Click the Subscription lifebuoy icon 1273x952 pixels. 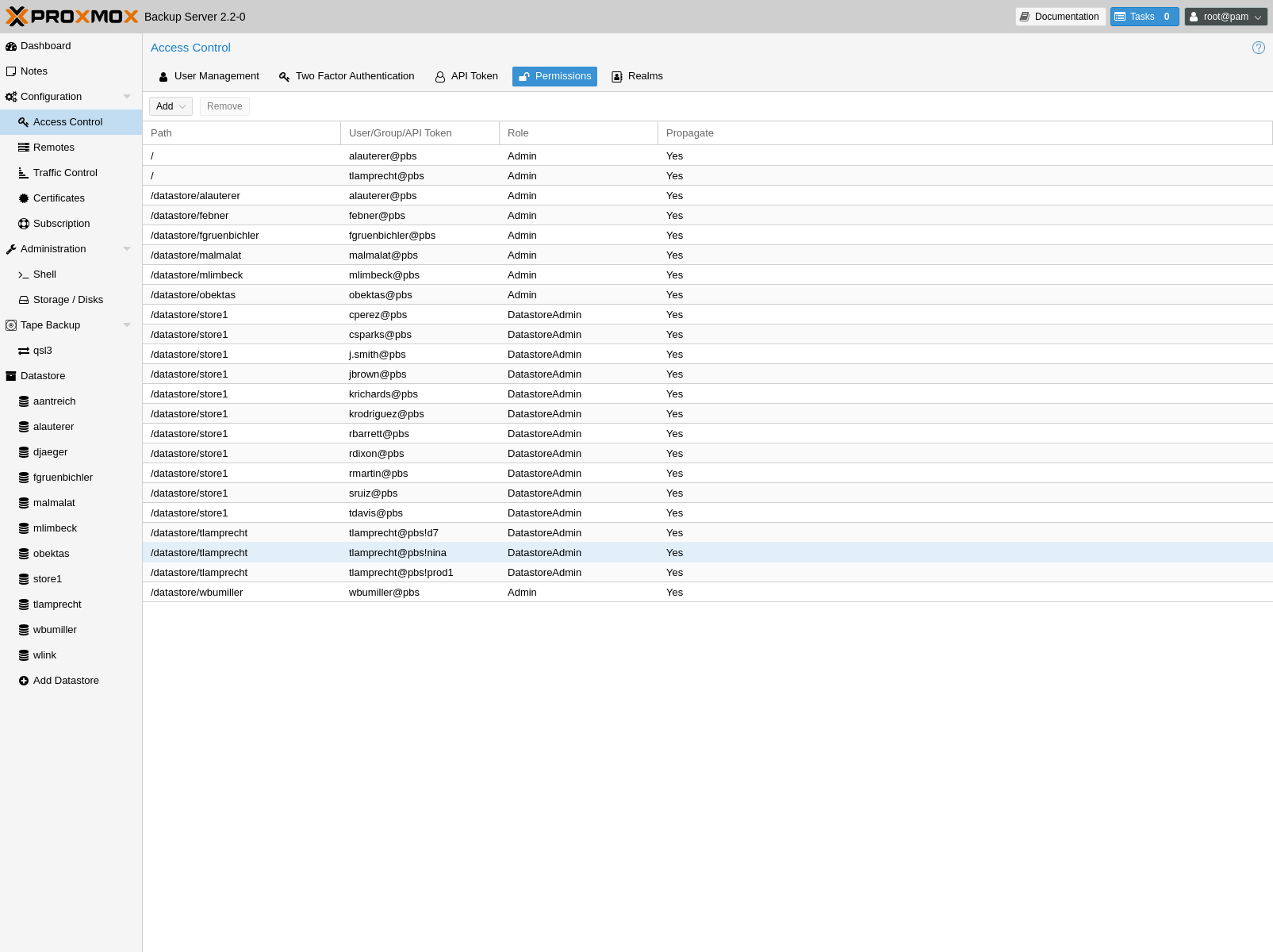(24, 224)
